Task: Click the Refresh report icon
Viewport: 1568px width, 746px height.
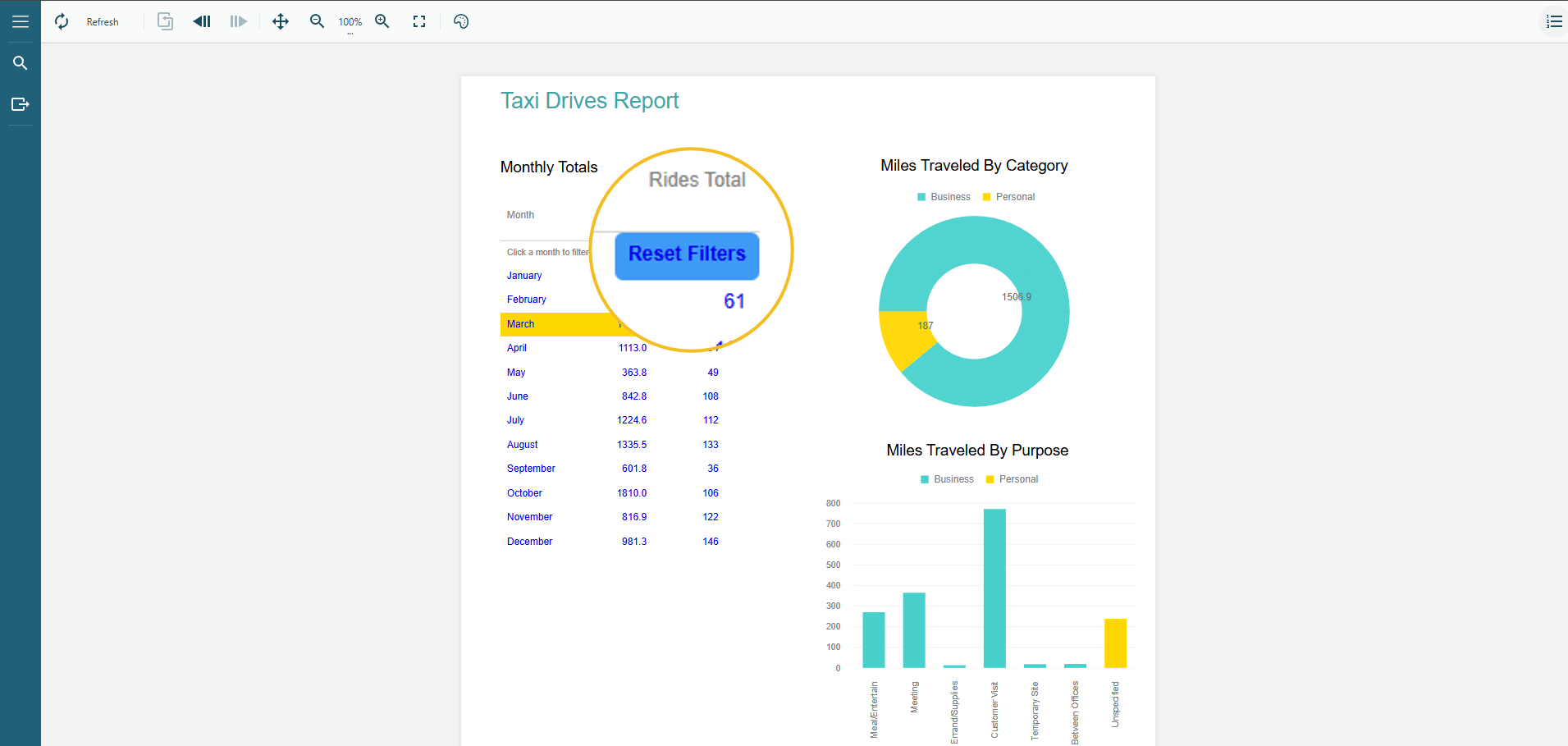Action: point(62,22)
